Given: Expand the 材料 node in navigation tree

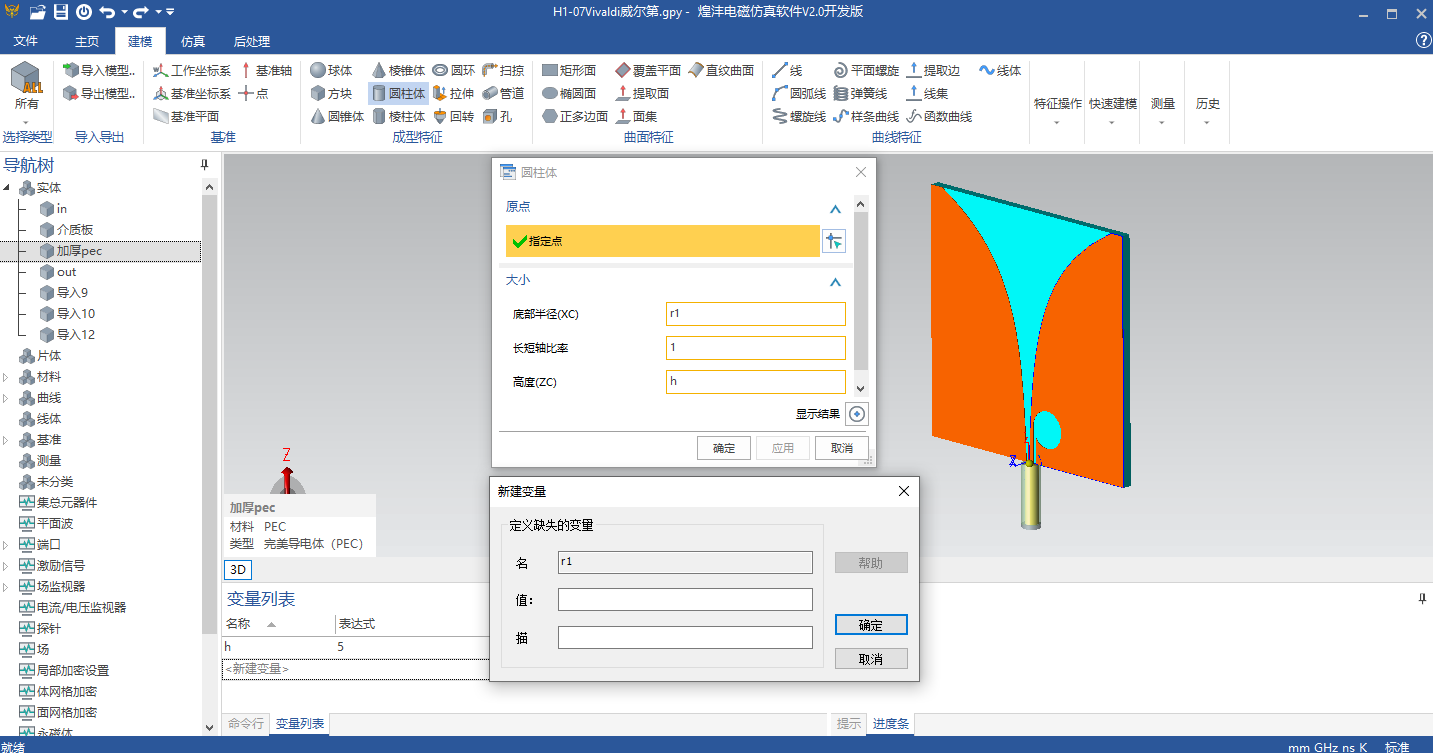Looking at the screenshot, I should coord(6,377).
